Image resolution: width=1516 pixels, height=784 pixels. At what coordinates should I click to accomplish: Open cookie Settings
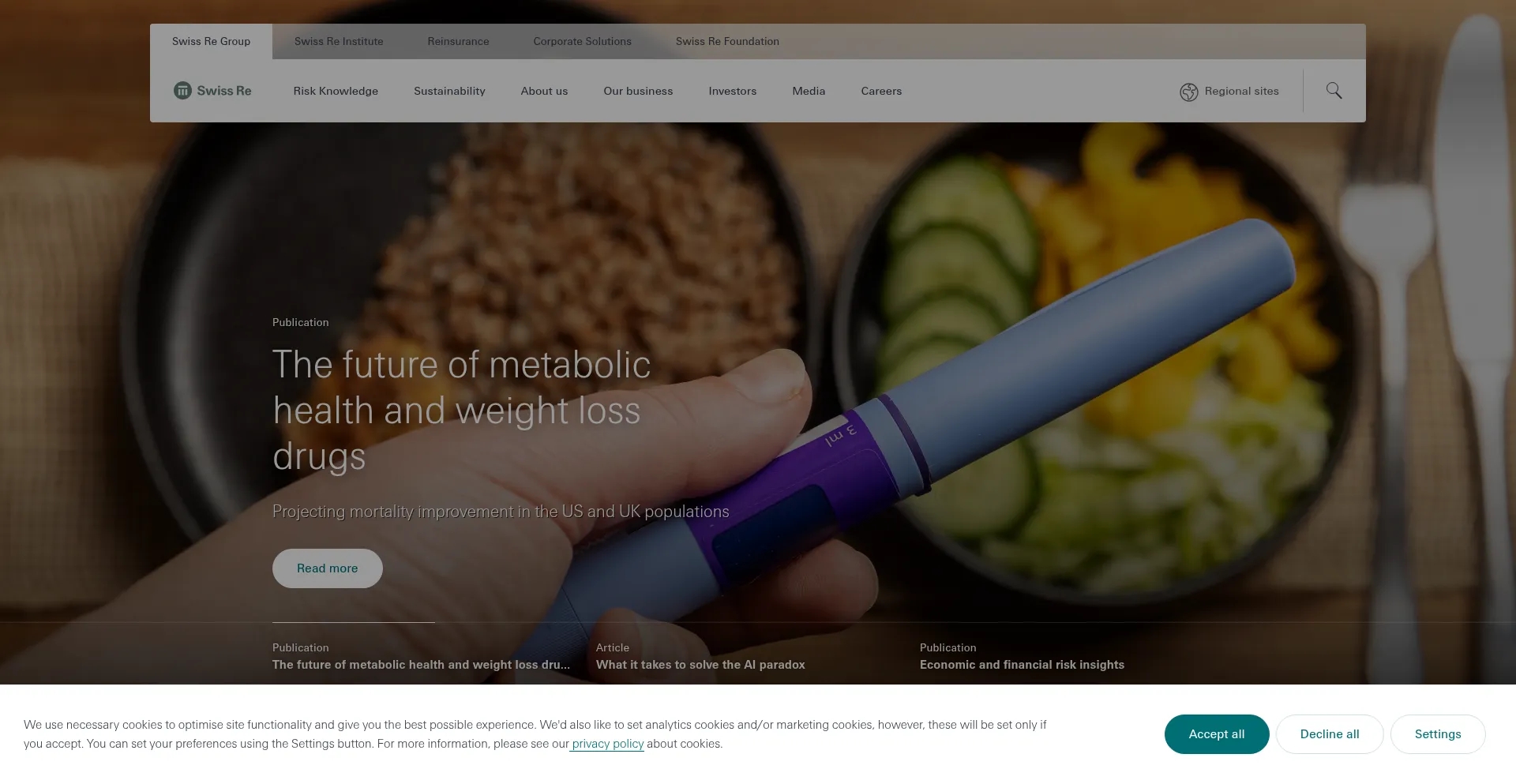[x=1438, y=734]
